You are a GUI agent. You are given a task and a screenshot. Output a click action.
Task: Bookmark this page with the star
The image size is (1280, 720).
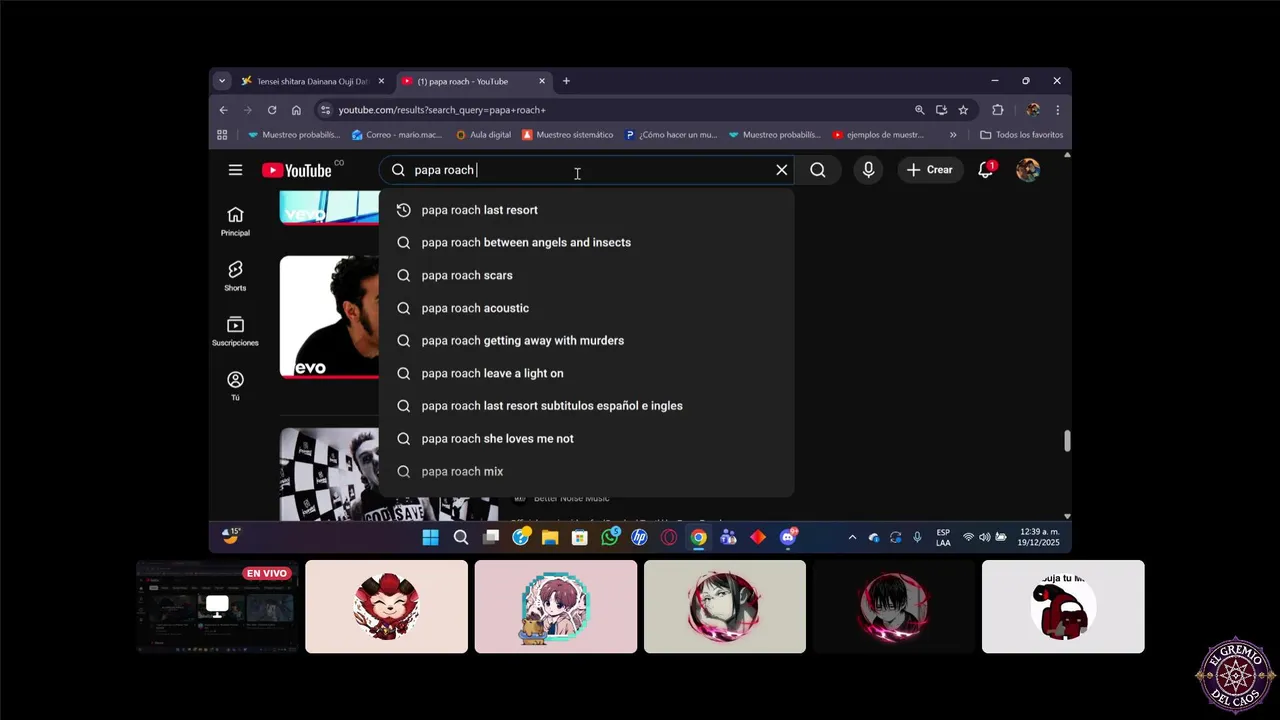pos(963,110)
